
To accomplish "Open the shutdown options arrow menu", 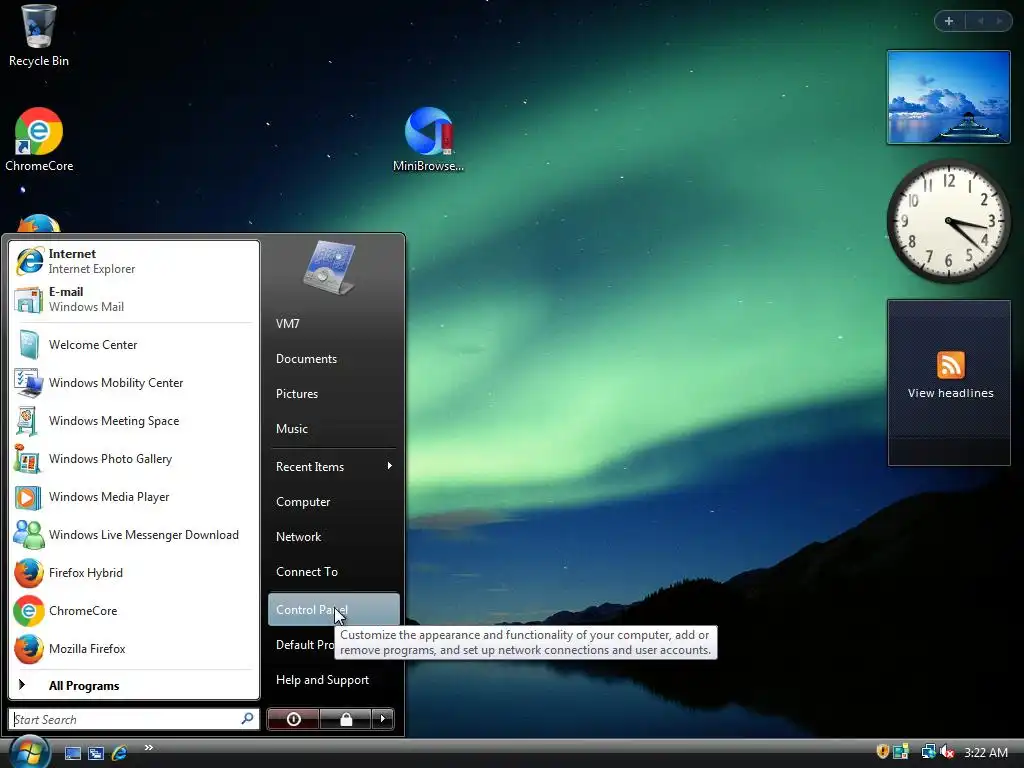I will click(383, 719).
